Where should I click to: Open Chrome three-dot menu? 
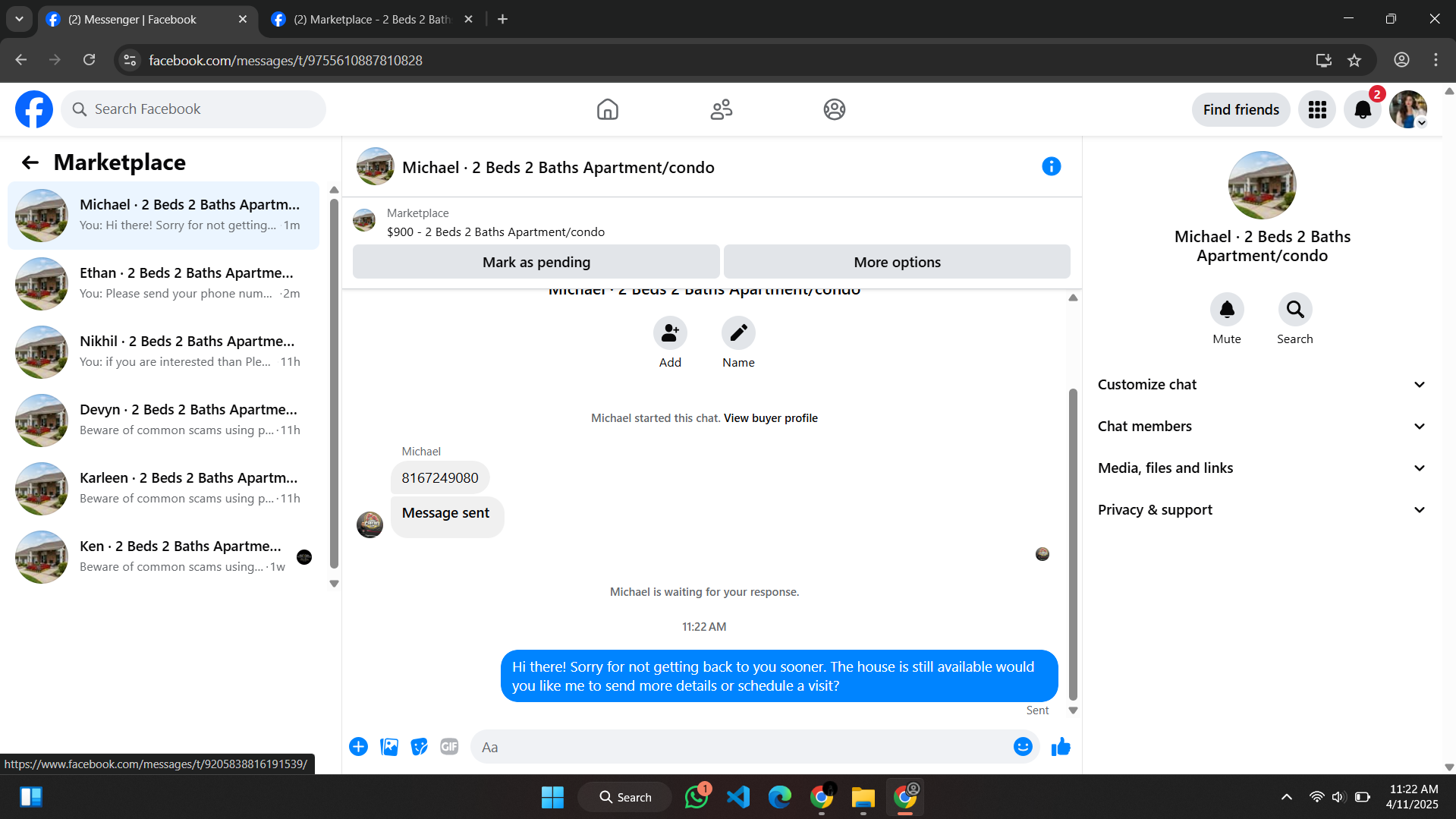click(1436, 60)
